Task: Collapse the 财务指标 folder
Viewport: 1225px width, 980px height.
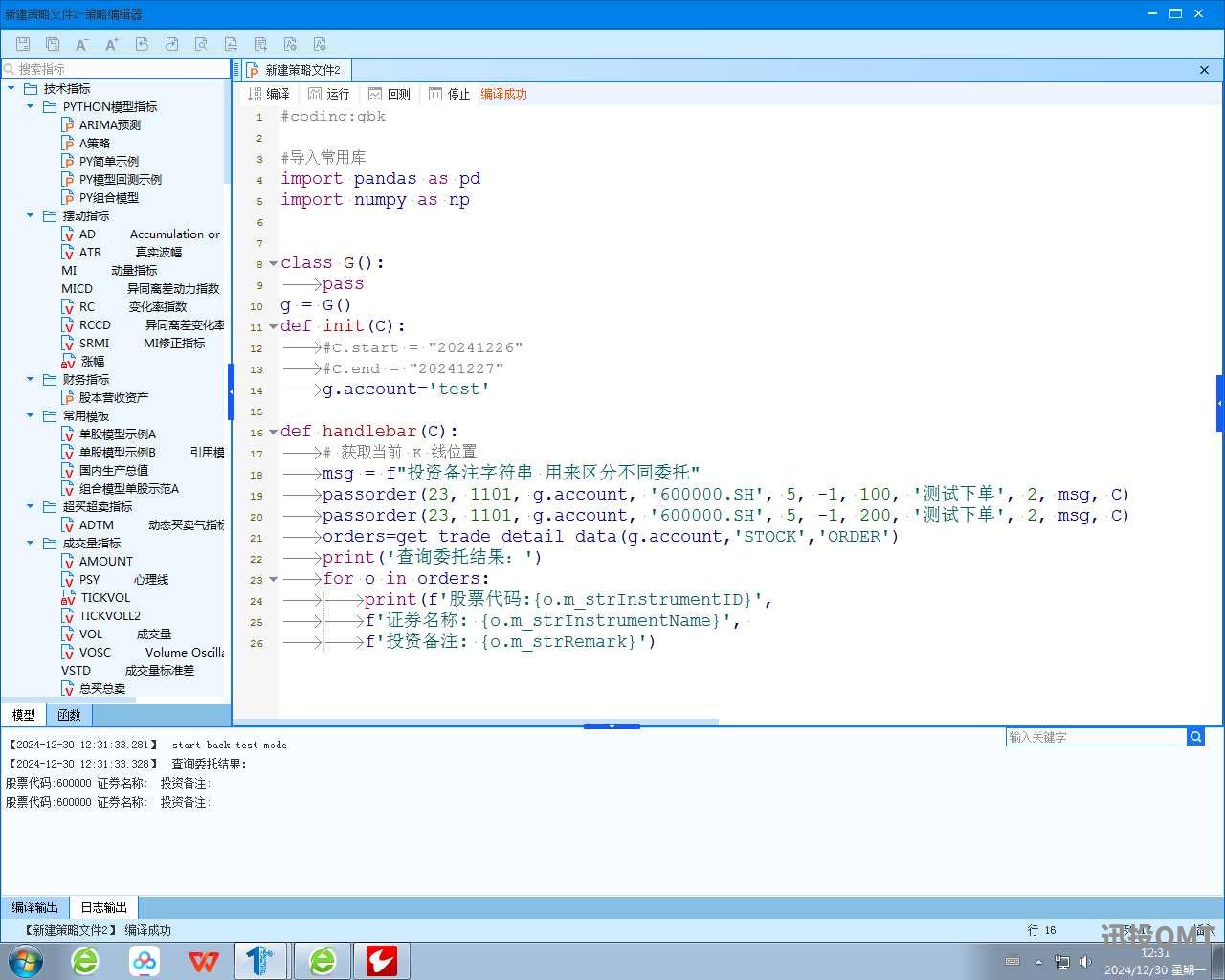Action: 31,379
